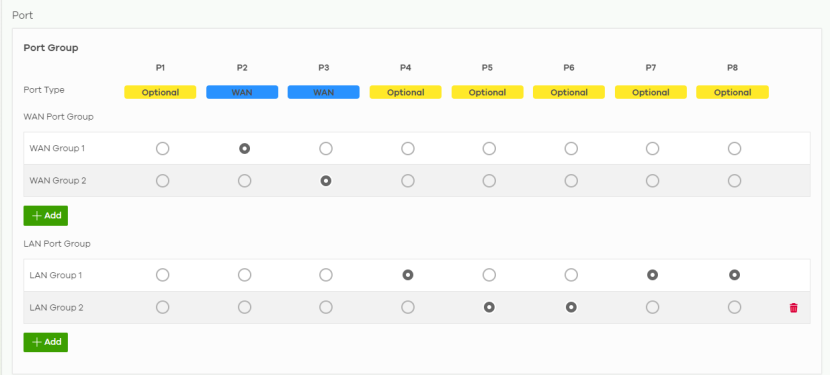Assign P1 to LAN Group 1
The height and width of the screenshot is (375, 830).
click(x=163, y=275)
